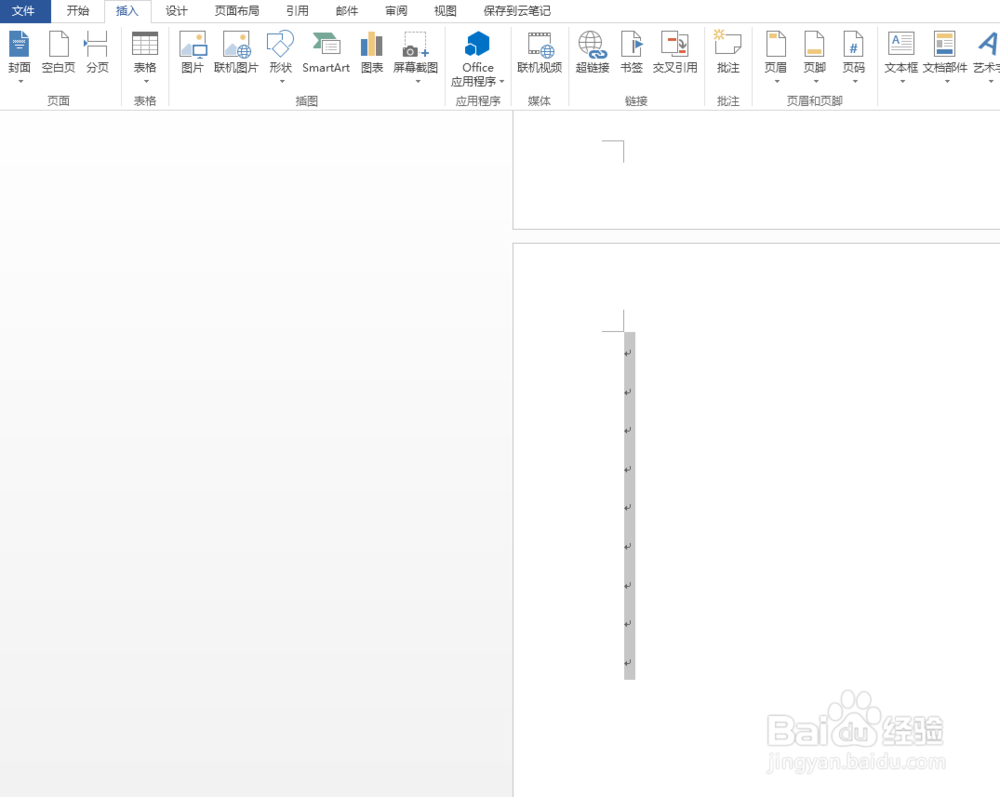Expand the 页脚 dropdown arrow
The image size is (1000, 797).
[x=816, y=82]
